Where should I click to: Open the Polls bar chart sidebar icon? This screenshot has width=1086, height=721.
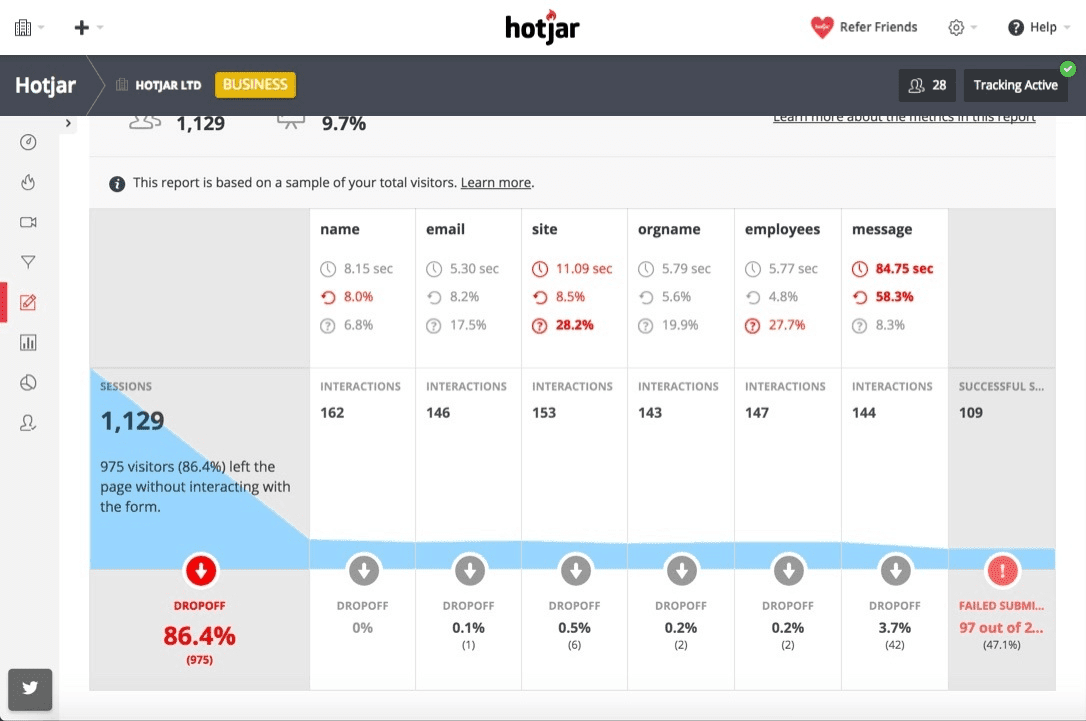[28, 342]
